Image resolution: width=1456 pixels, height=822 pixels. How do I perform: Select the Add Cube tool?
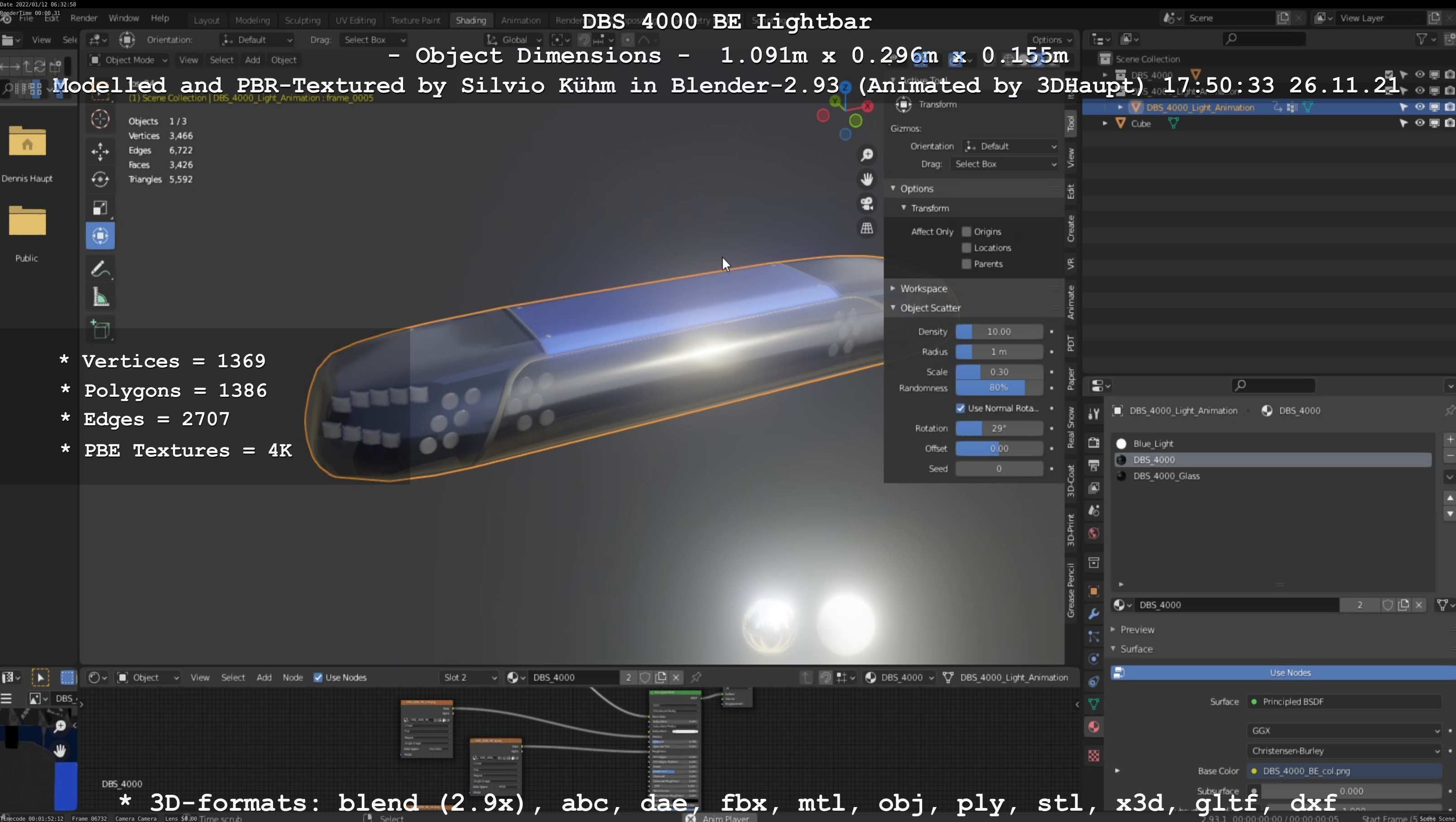point(100,330)
